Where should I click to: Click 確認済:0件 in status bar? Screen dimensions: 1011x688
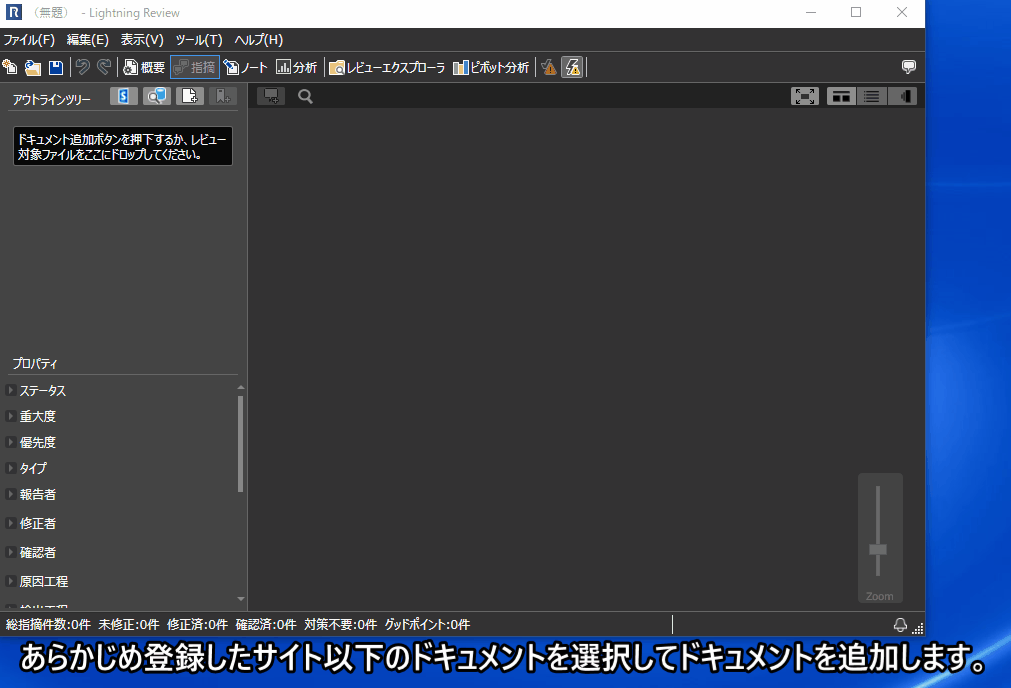[266, 624]
